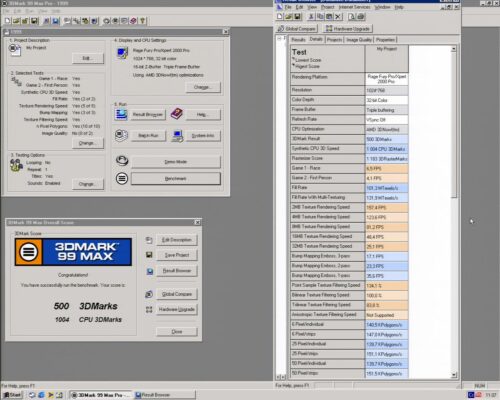This screenshot has height=400, width=500.
Task: Switch to 3DMark 99 Max Pro taskbar button
Action: pyautogui.click(x=101, y=395)
